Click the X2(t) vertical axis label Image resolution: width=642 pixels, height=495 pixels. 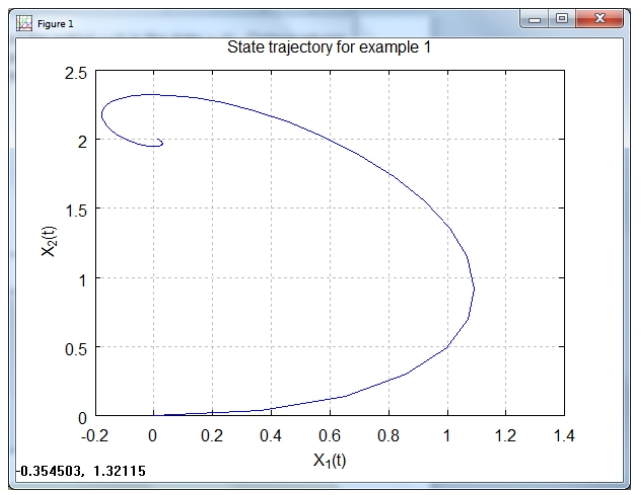(x=49, y=241)
